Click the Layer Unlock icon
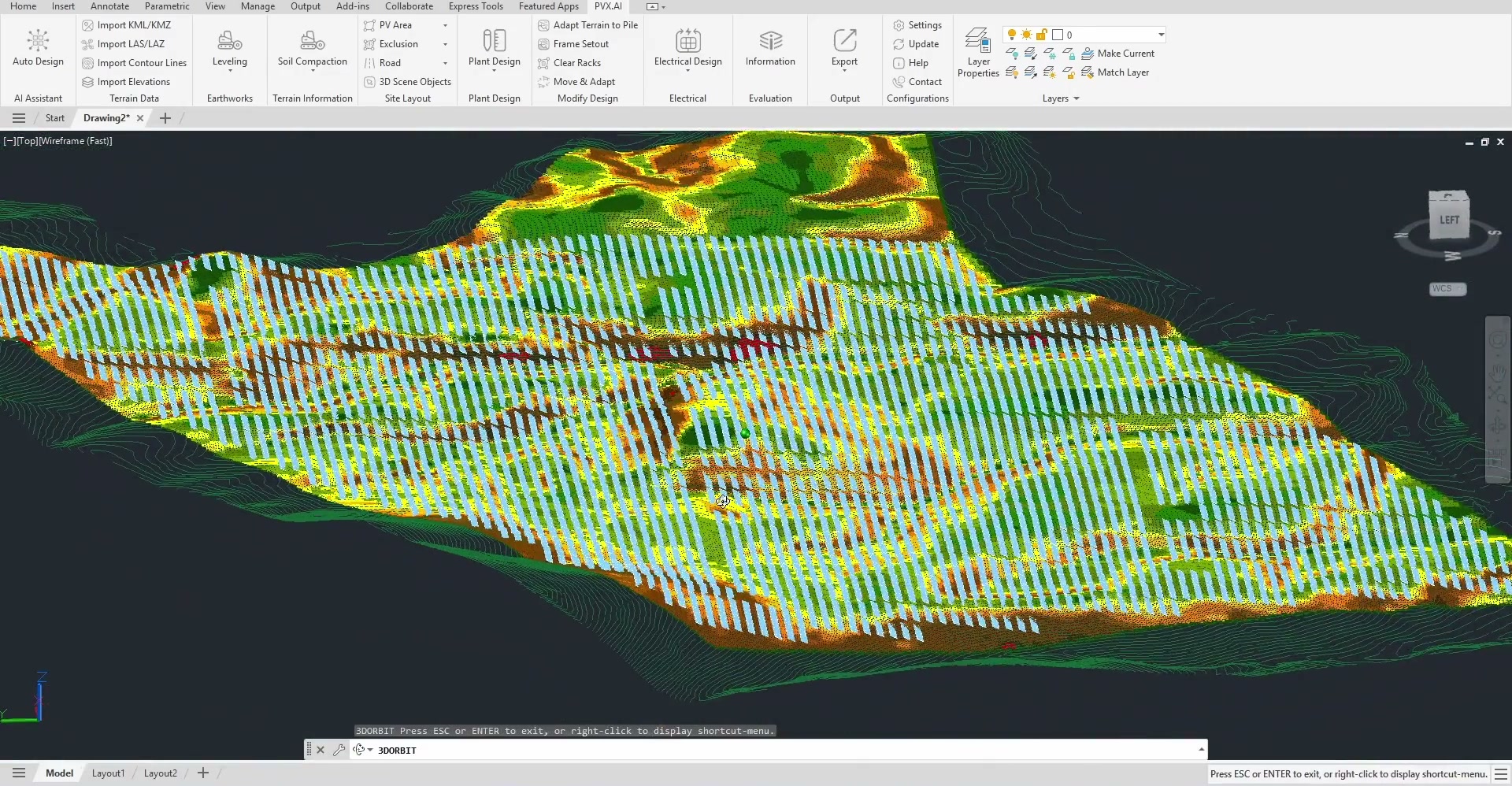The width and height of the screenshot is (1512, 786). [1069, 72]
